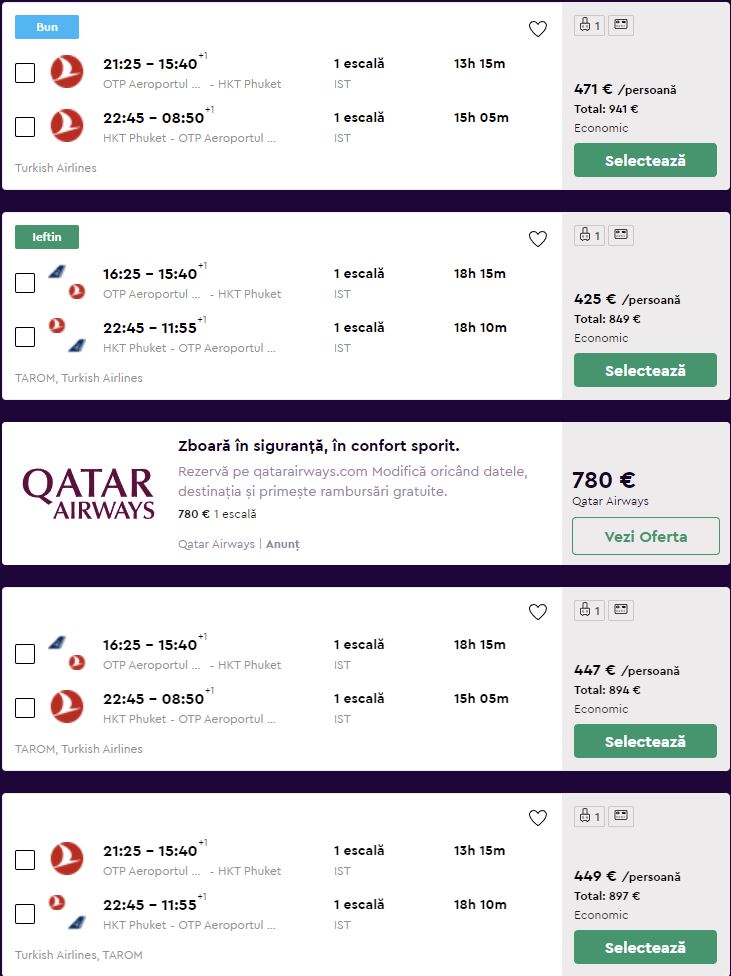The width and height of the screenshot is (731, 976).
Task: Save the 447 € flight to favorites
Action: pyautogui.click(x=538, y=612)
